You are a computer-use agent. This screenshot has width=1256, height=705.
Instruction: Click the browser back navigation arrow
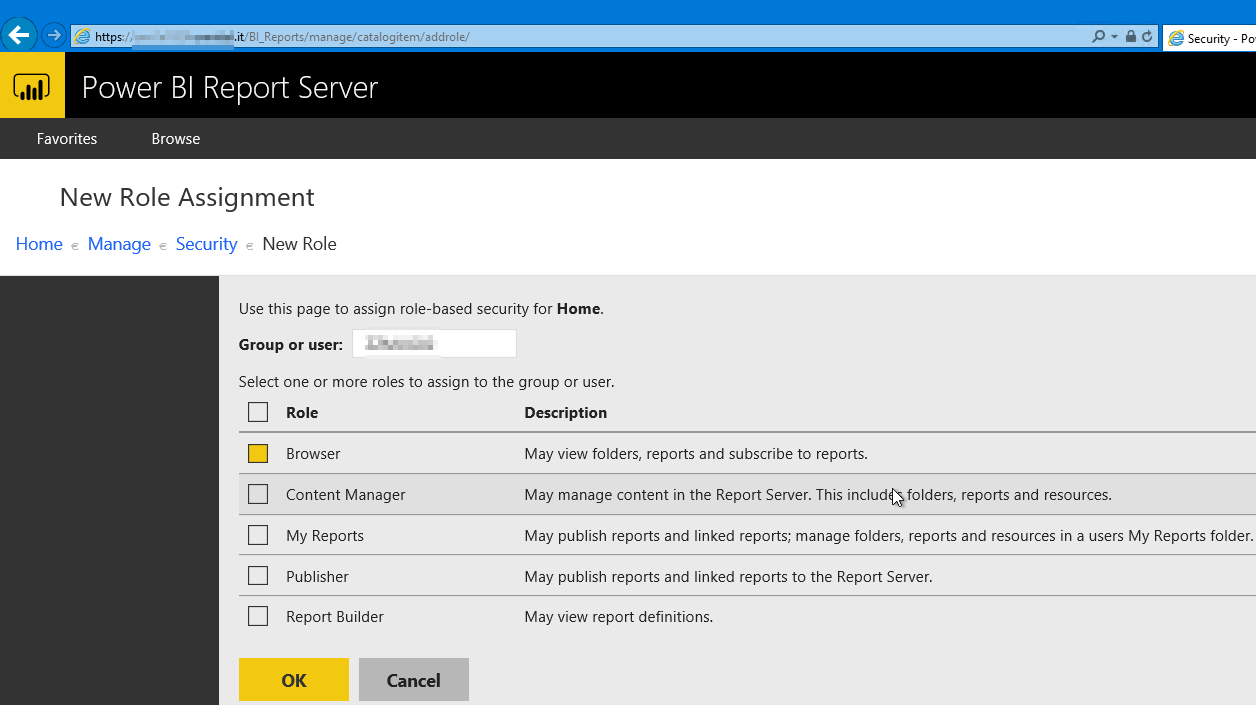19,35
